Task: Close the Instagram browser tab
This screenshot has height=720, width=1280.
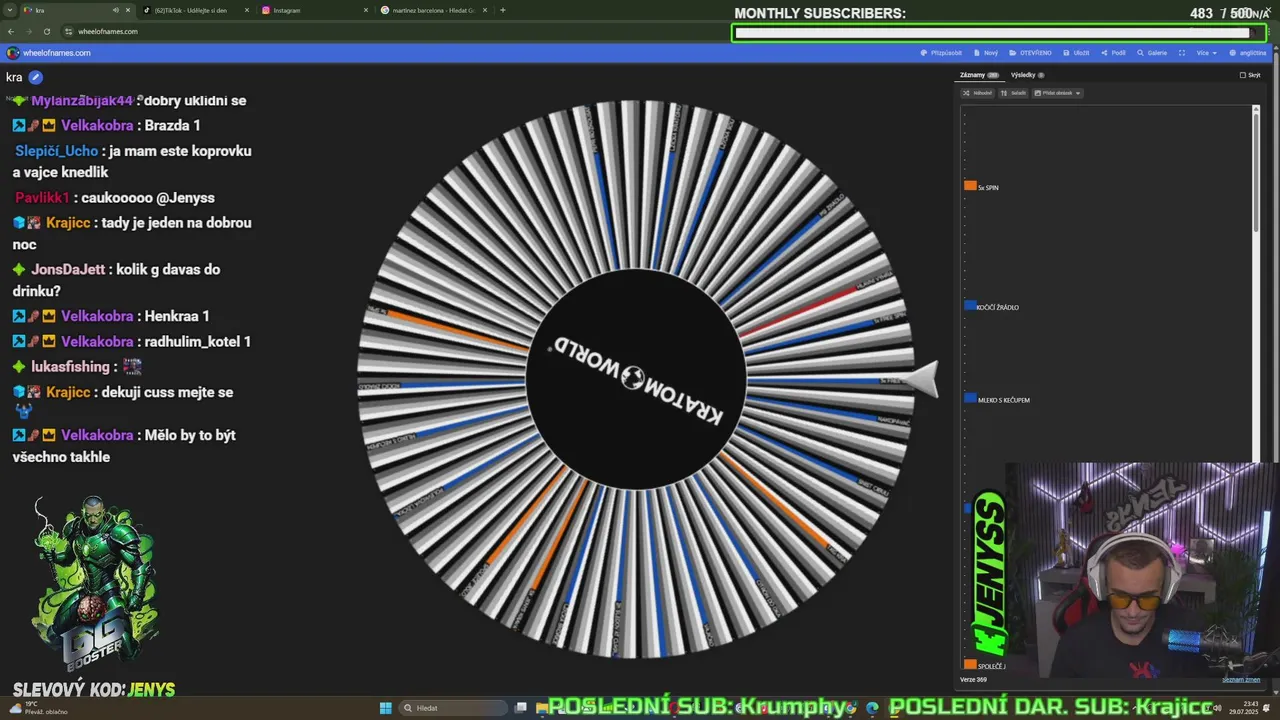Action: 366,10
